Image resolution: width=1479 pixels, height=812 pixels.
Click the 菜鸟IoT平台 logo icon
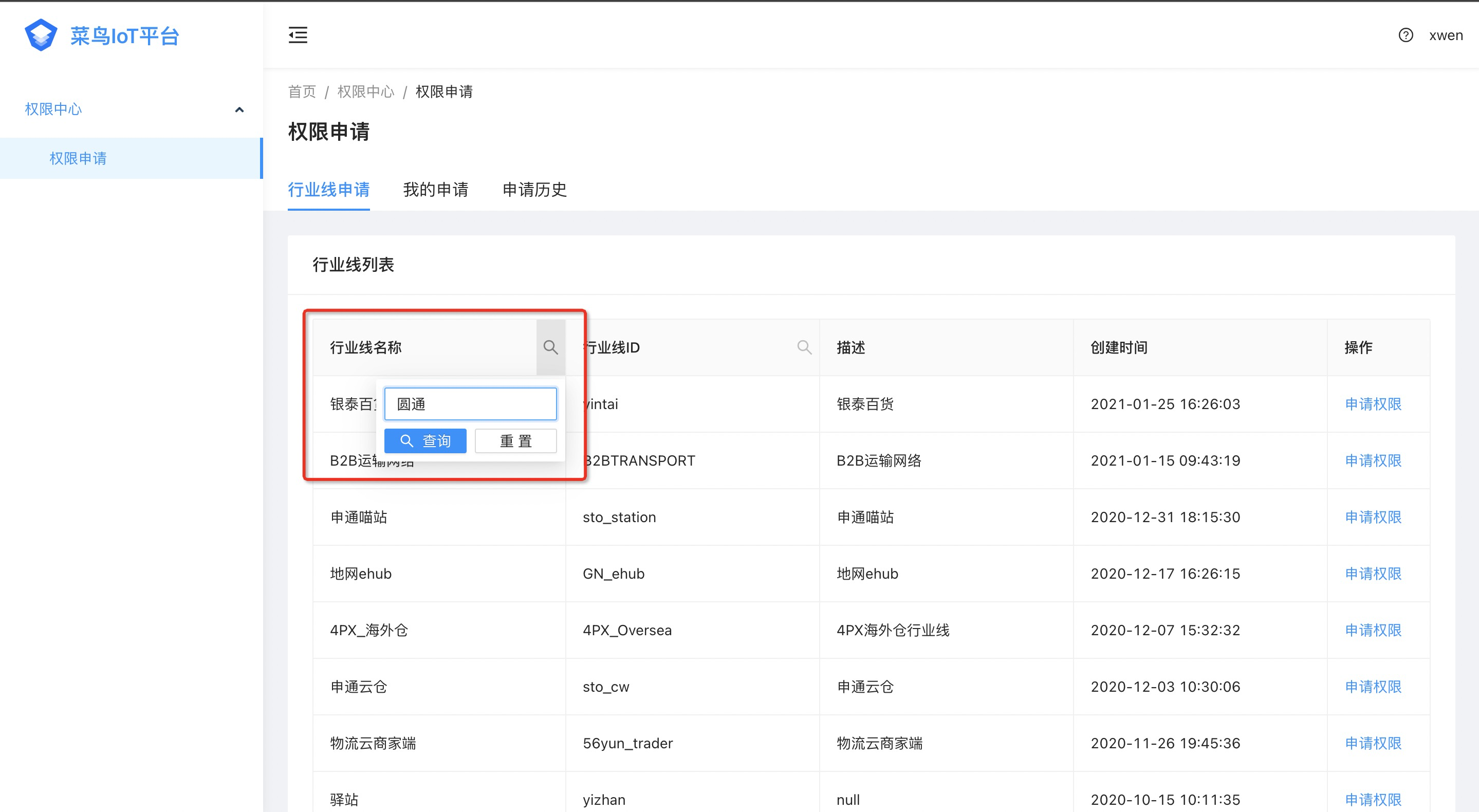pyautogui.click(x=41, y=35)
